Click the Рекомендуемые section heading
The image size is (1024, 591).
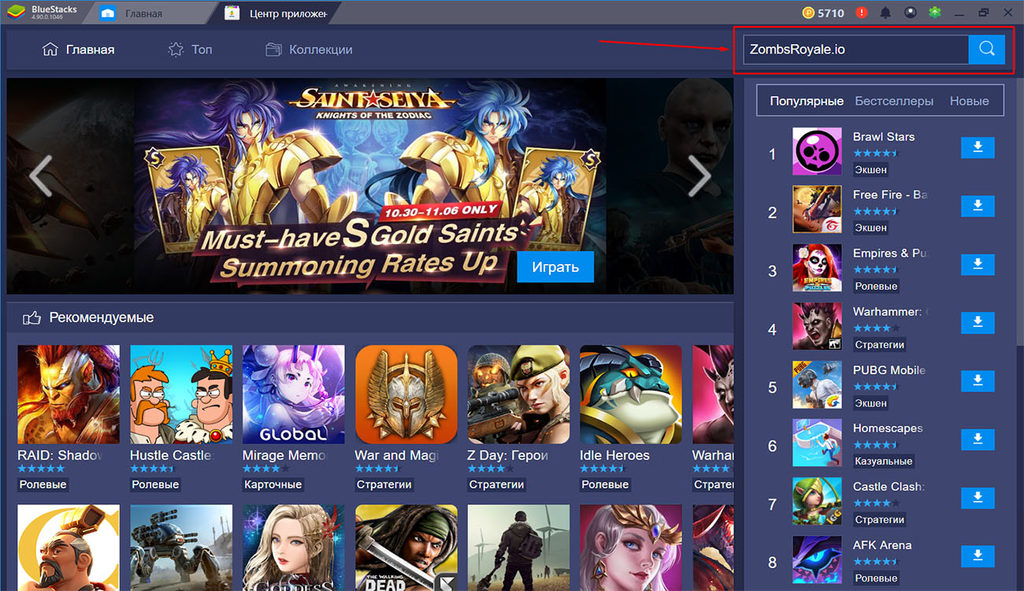(x=101, y=318)
